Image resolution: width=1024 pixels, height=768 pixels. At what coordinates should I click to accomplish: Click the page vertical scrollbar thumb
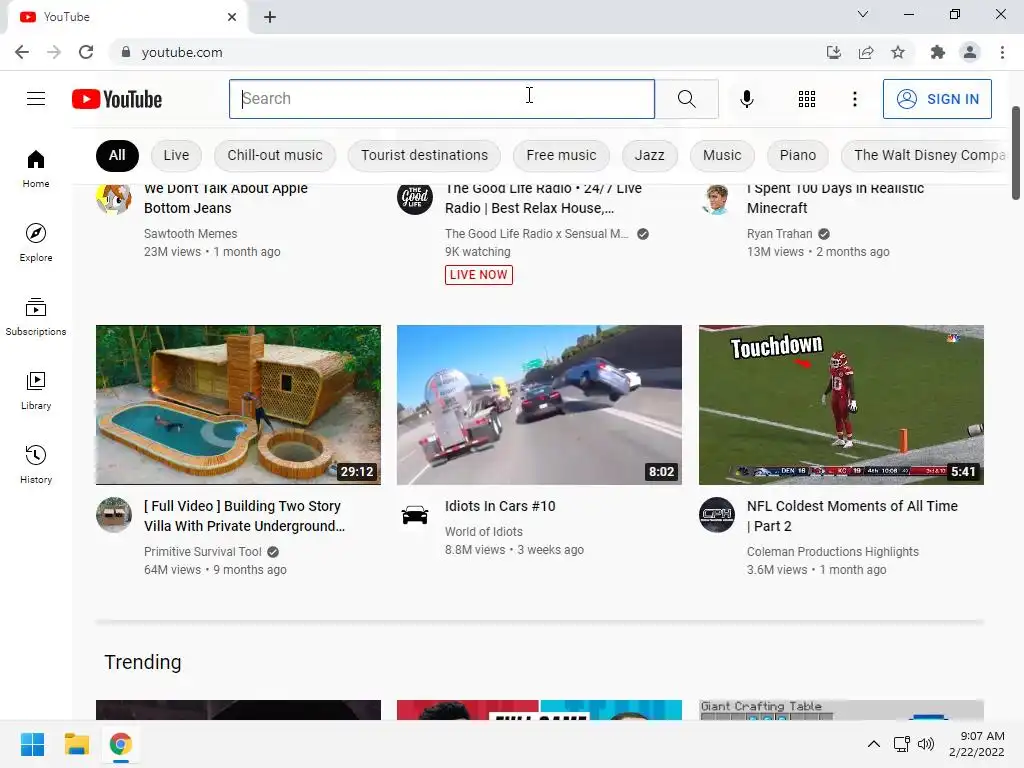pyautogui.click(x=1016, y=153)
